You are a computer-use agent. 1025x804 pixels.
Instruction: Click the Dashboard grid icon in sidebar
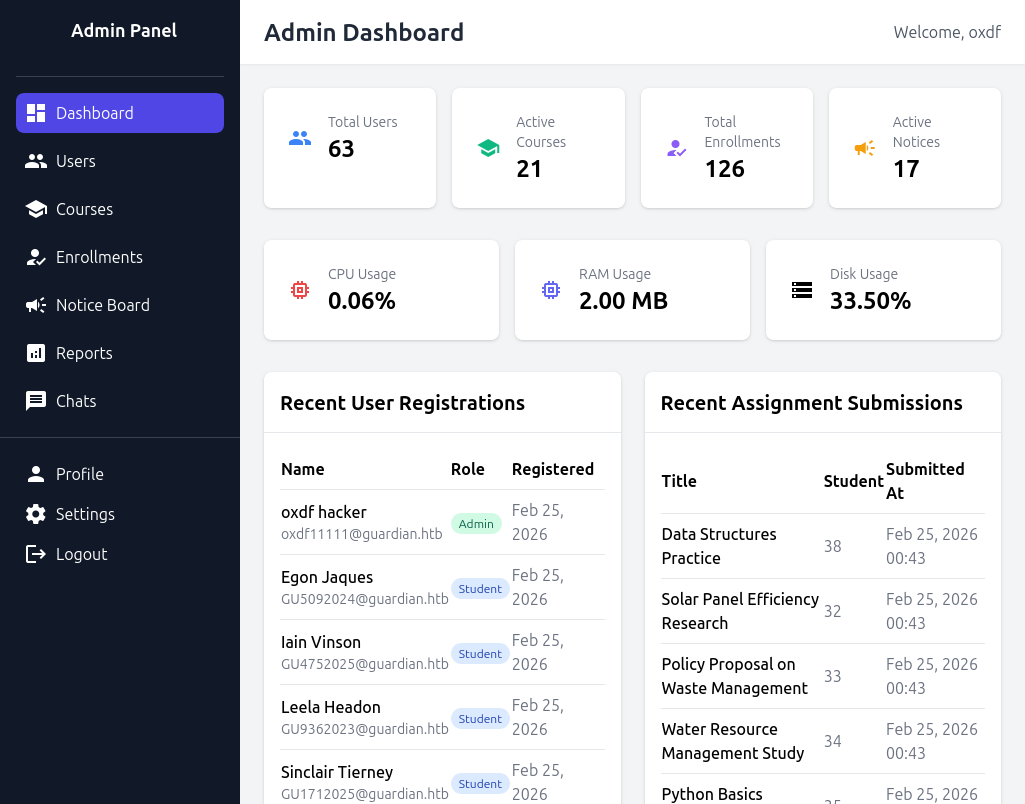pos(36,113)
